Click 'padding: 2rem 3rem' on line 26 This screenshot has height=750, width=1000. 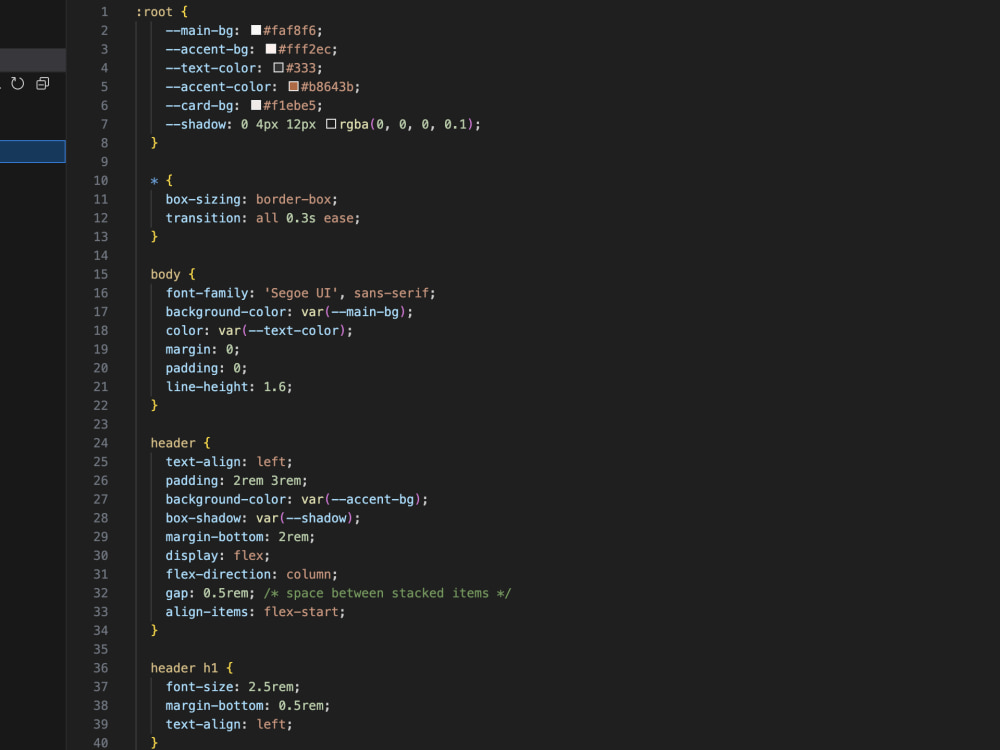[233, 480]
